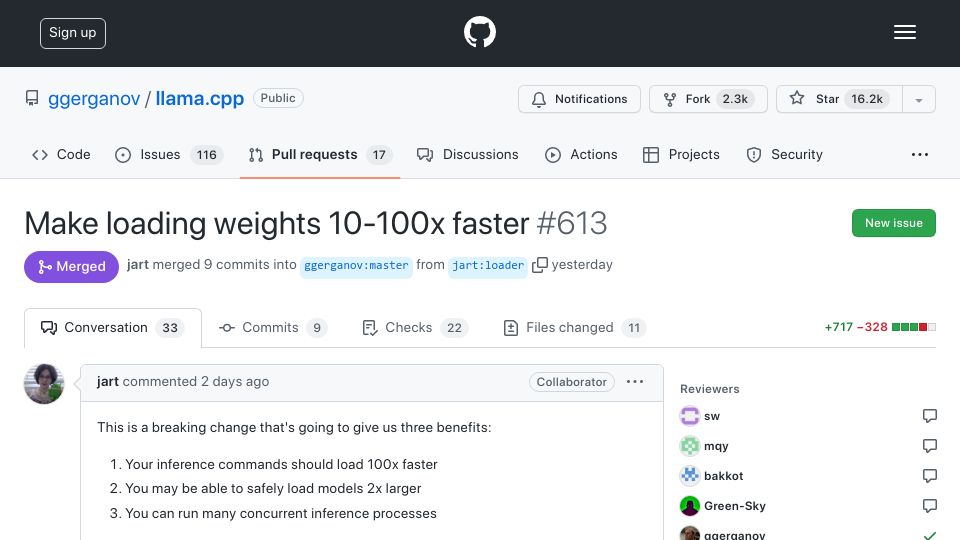Expand the Star lists dropdown arrow
This screenshot has height=540, width=960.
click(x=918, y=99)
